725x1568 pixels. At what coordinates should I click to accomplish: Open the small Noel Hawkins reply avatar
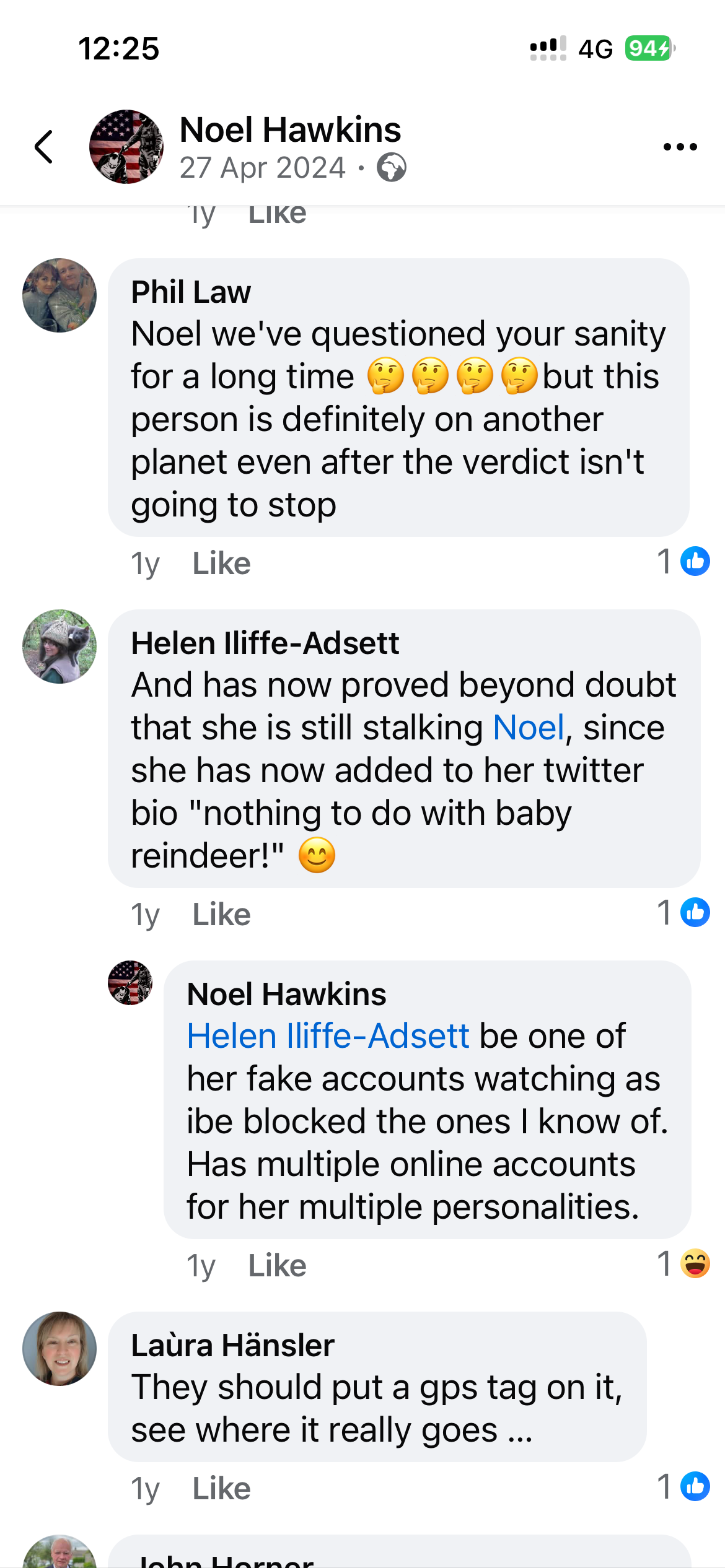(x=130, y=983)
